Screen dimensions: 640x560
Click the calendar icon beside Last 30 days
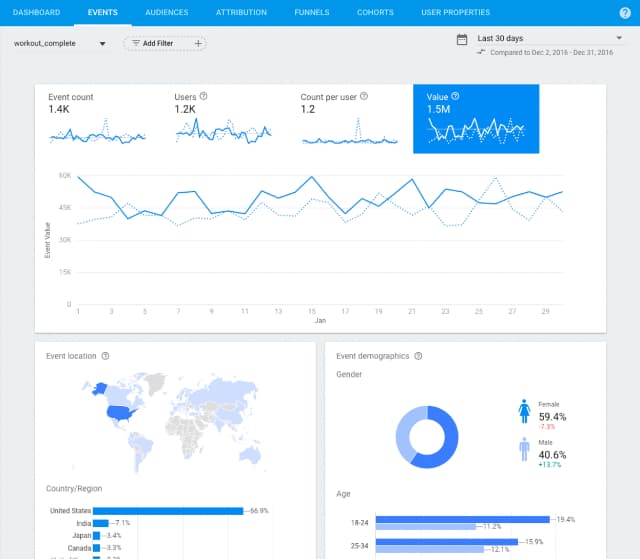click(x=462, y=40)
